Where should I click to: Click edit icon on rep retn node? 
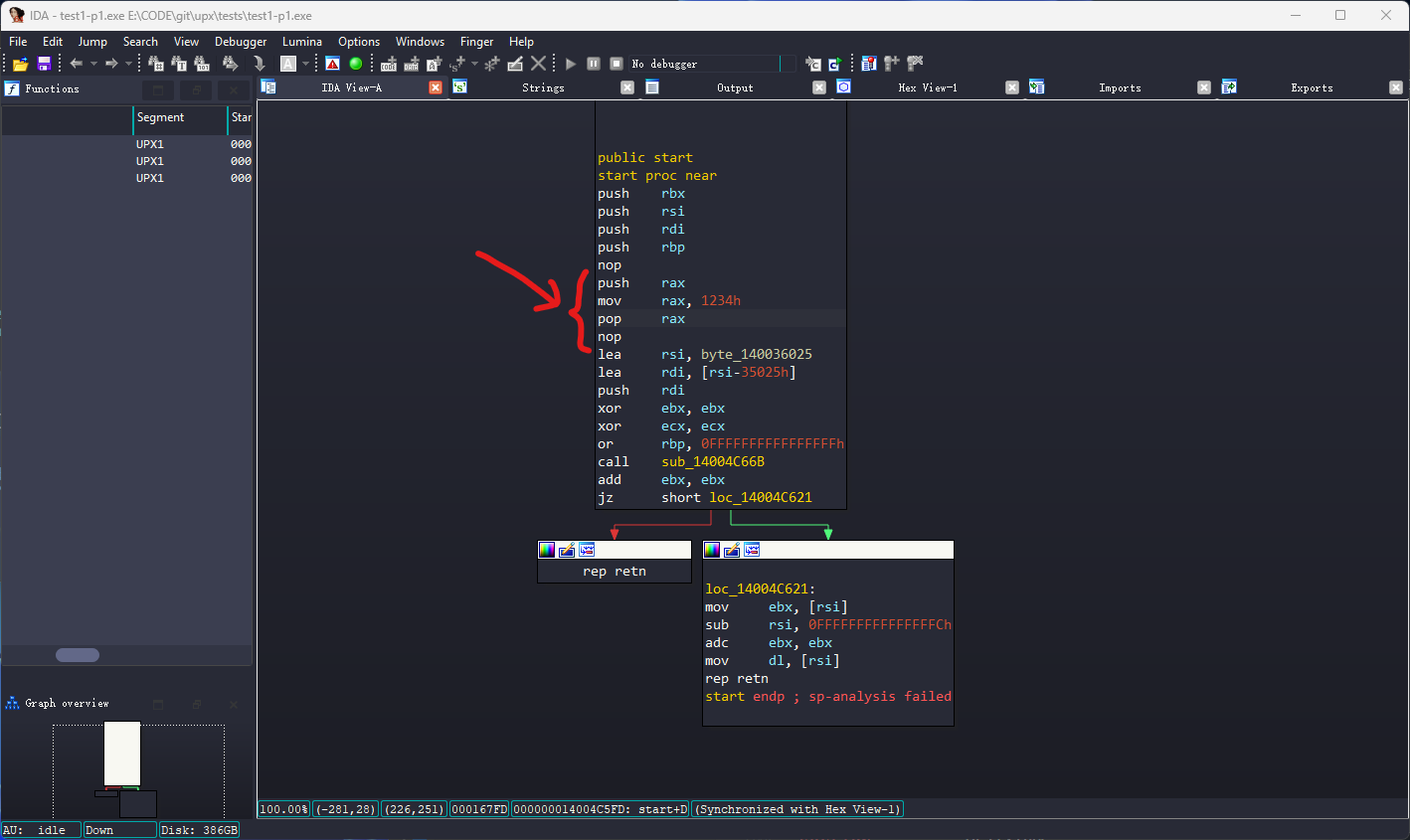(567, 550)
